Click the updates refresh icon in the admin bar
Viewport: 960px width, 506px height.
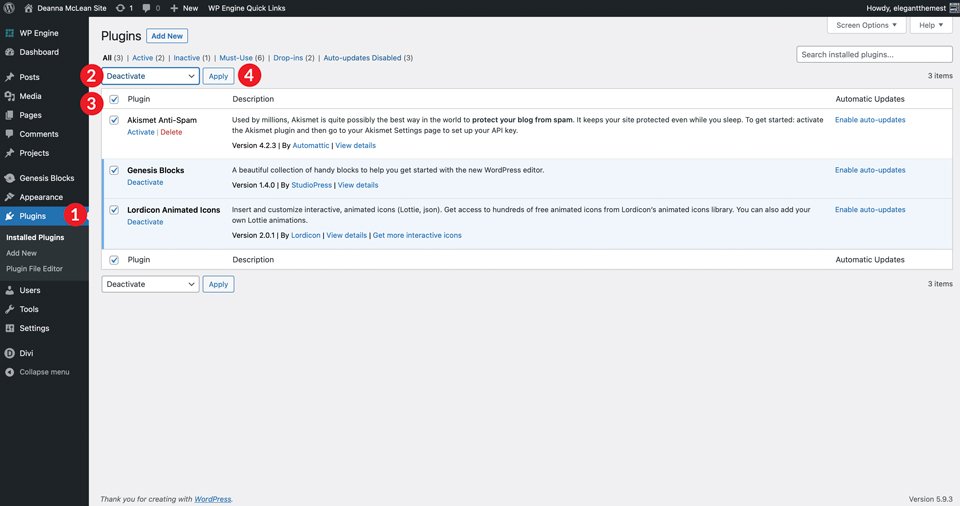120,8
